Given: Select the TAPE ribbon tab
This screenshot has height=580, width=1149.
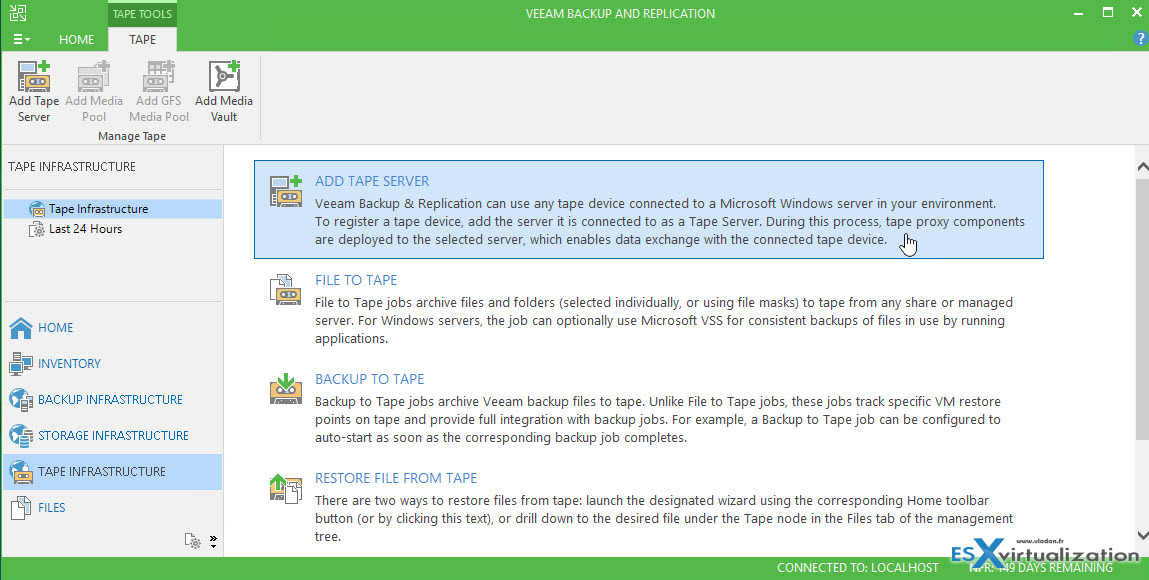Looking at the screenshot, I should [x=142, y=40].
